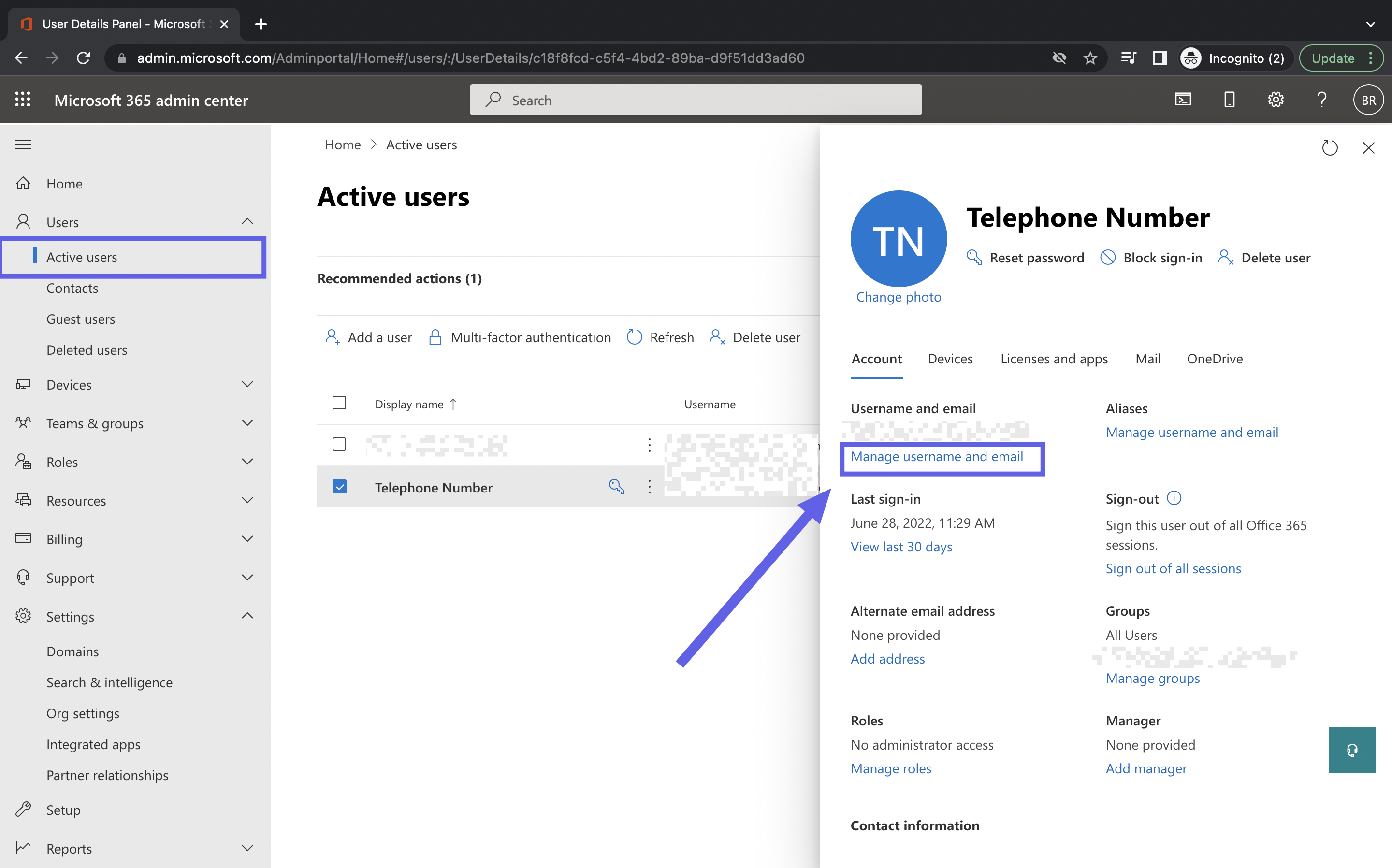This screenshot has height=868, width=1392.
Task: Click the mobile app phone icon
Action: 1229,100
